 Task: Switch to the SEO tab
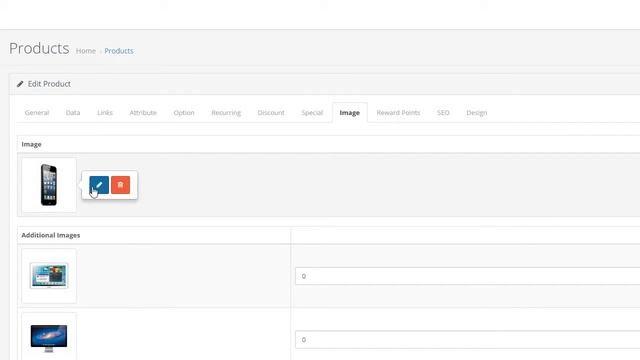[x=443, y=113]
